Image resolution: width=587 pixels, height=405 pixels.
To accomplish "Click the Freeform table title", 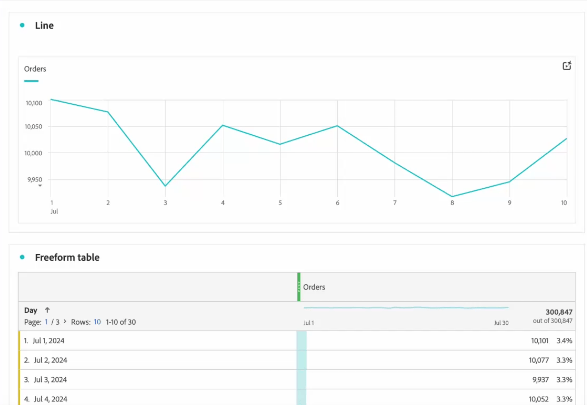I will pos(67,258).
